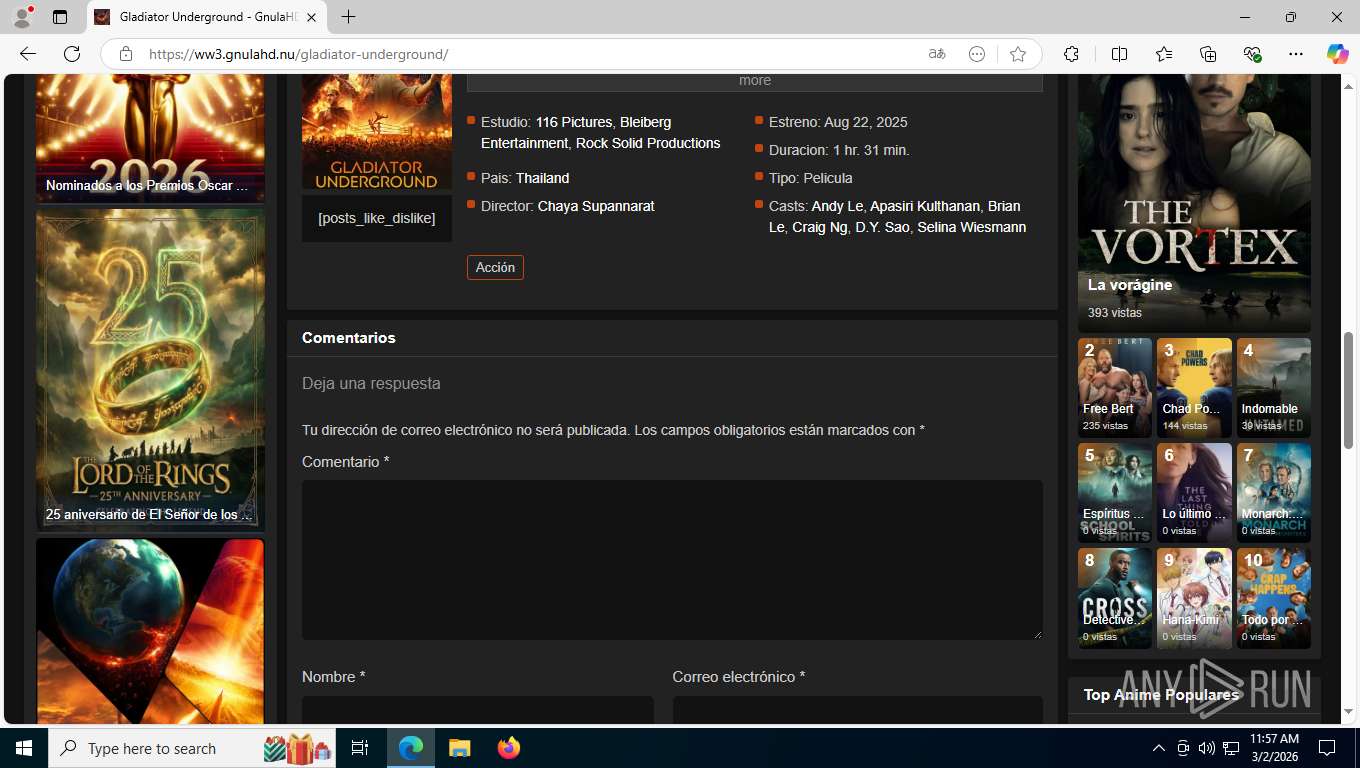Click the taskbar search box

pyautogui.click(x=192, y=748)
